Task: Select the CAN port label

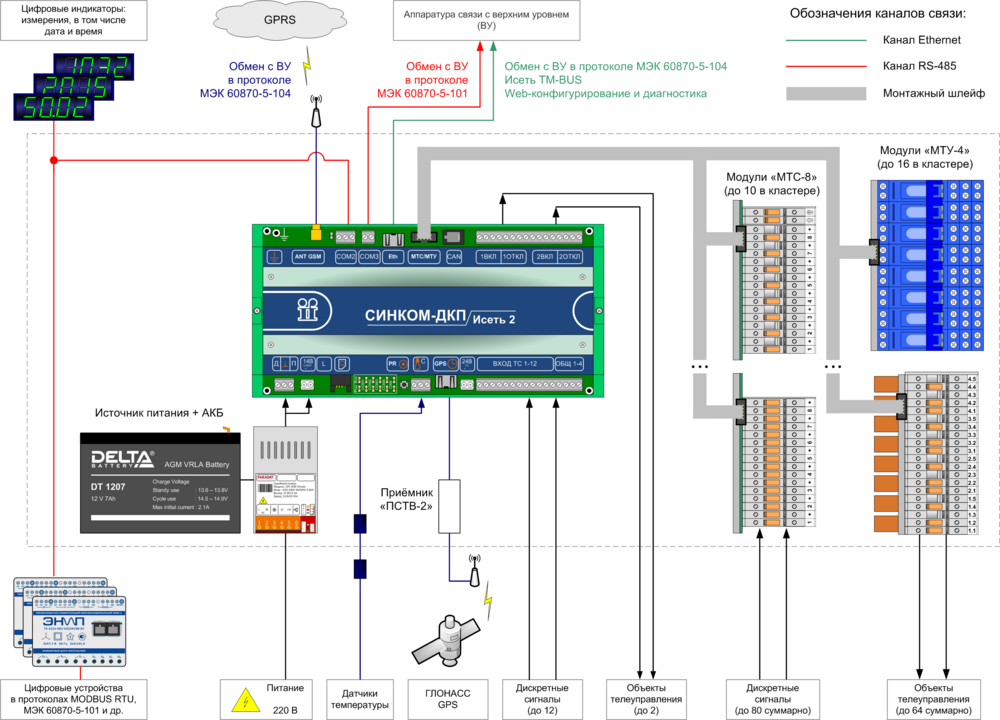Action: [453, 257]
